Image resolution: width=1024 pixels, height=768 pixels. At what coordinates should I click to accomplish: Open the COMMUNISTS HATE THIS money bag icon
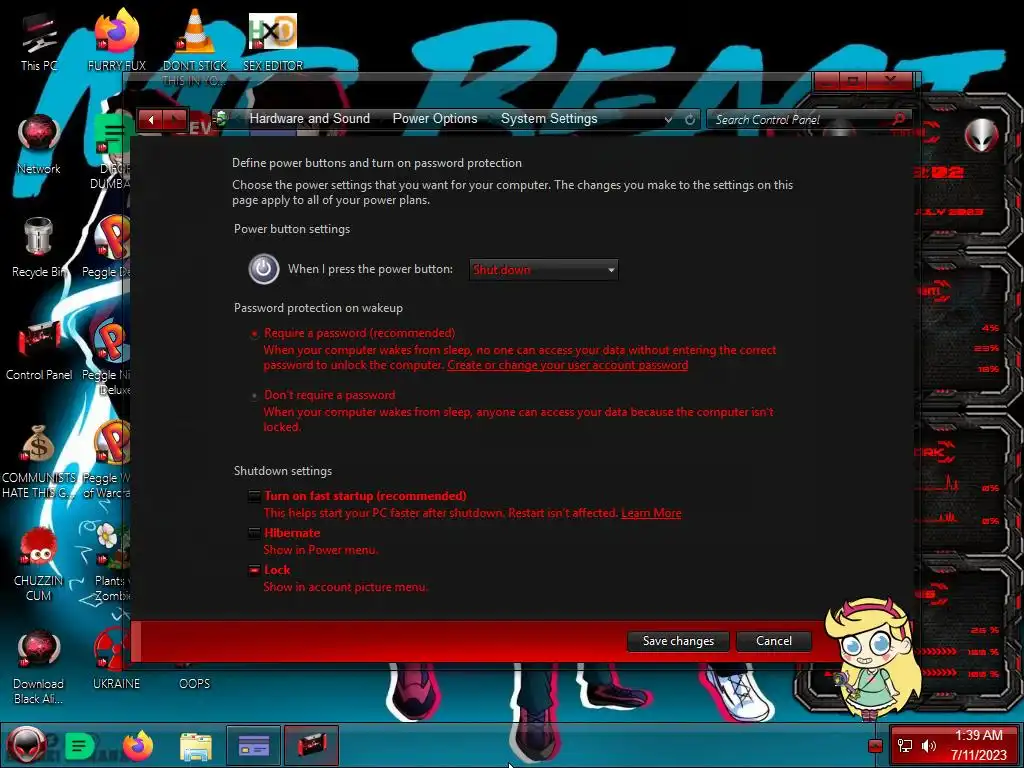39,460
